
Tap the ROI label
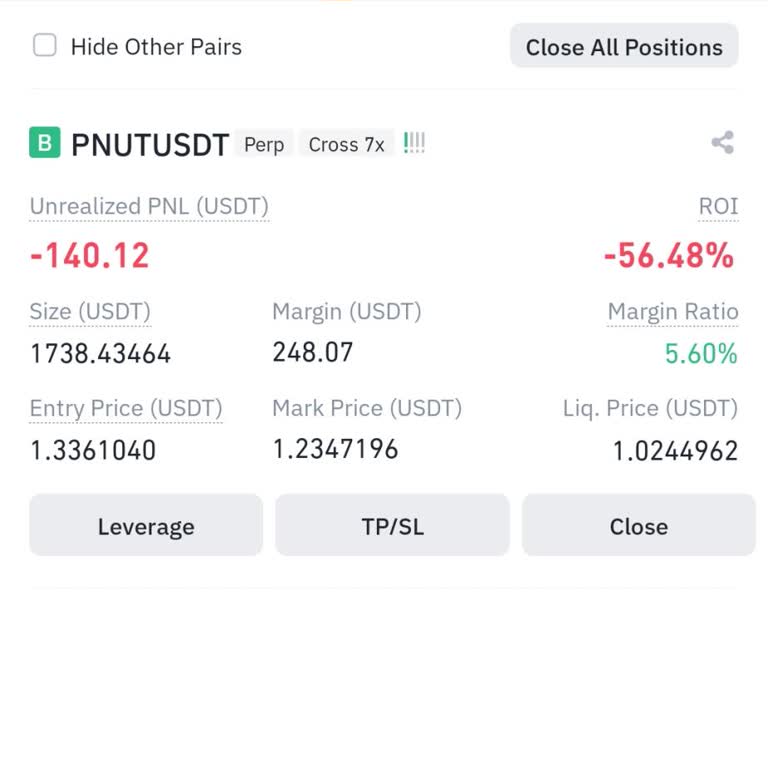[x=718, y=207]
